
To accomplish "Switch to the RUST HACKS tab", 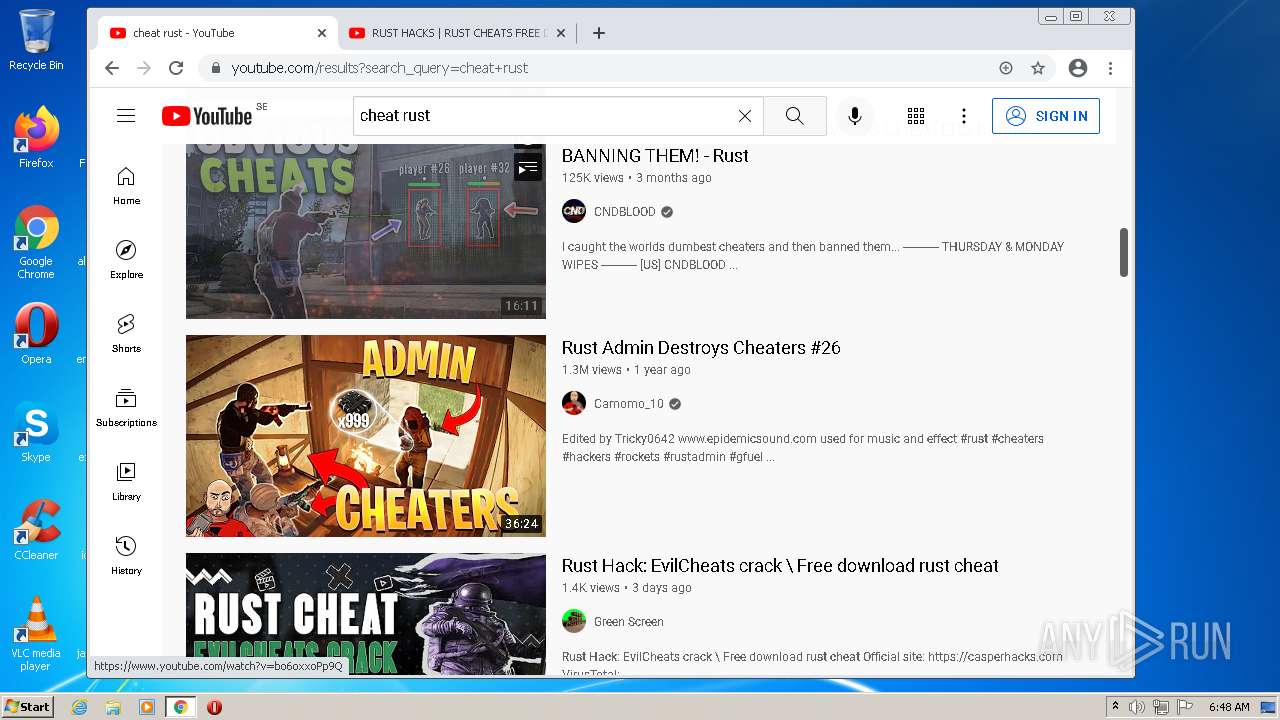I will [x=459, y=33].
